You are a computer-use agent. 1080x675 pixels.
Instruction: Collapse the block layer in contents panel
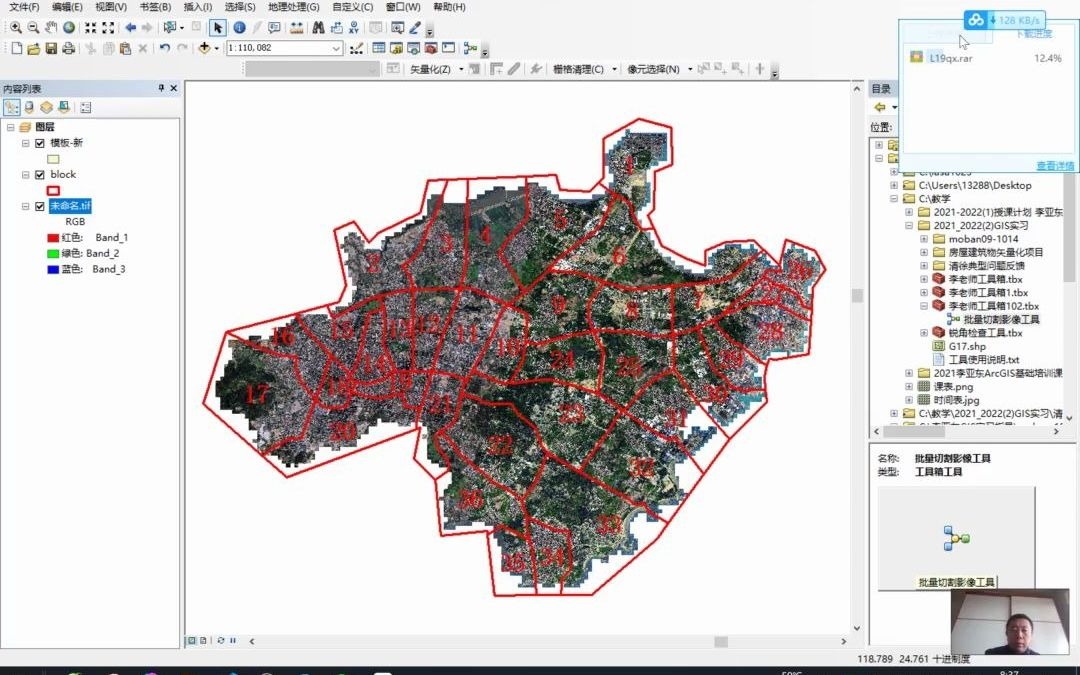click(x=25, y=175)
